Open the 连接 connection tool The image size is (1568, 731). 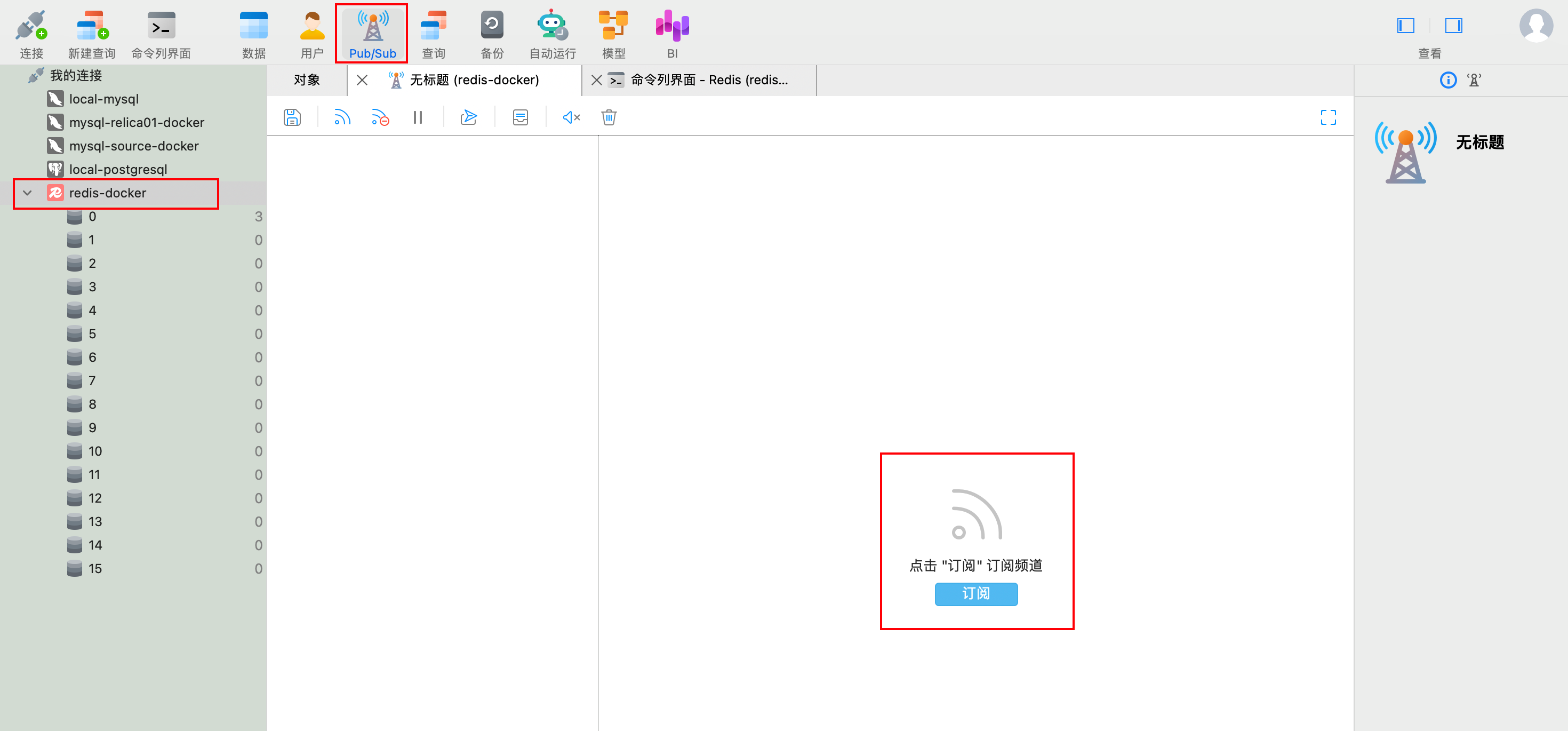tap(31, 34)
